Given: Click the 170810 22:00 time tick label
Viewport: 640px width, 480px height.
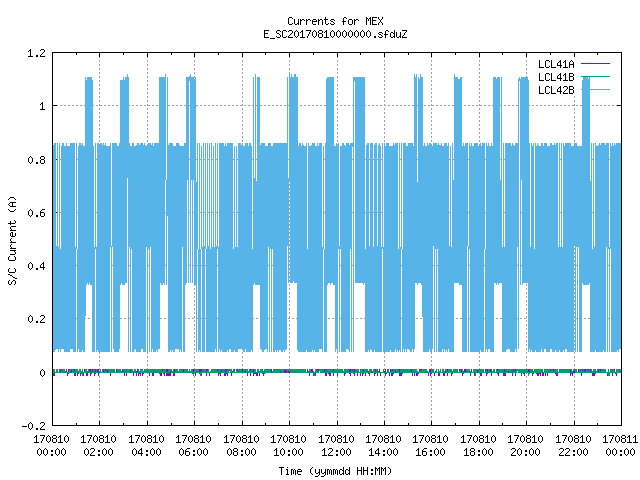Looking at the screenshot, I should (573, 446).
